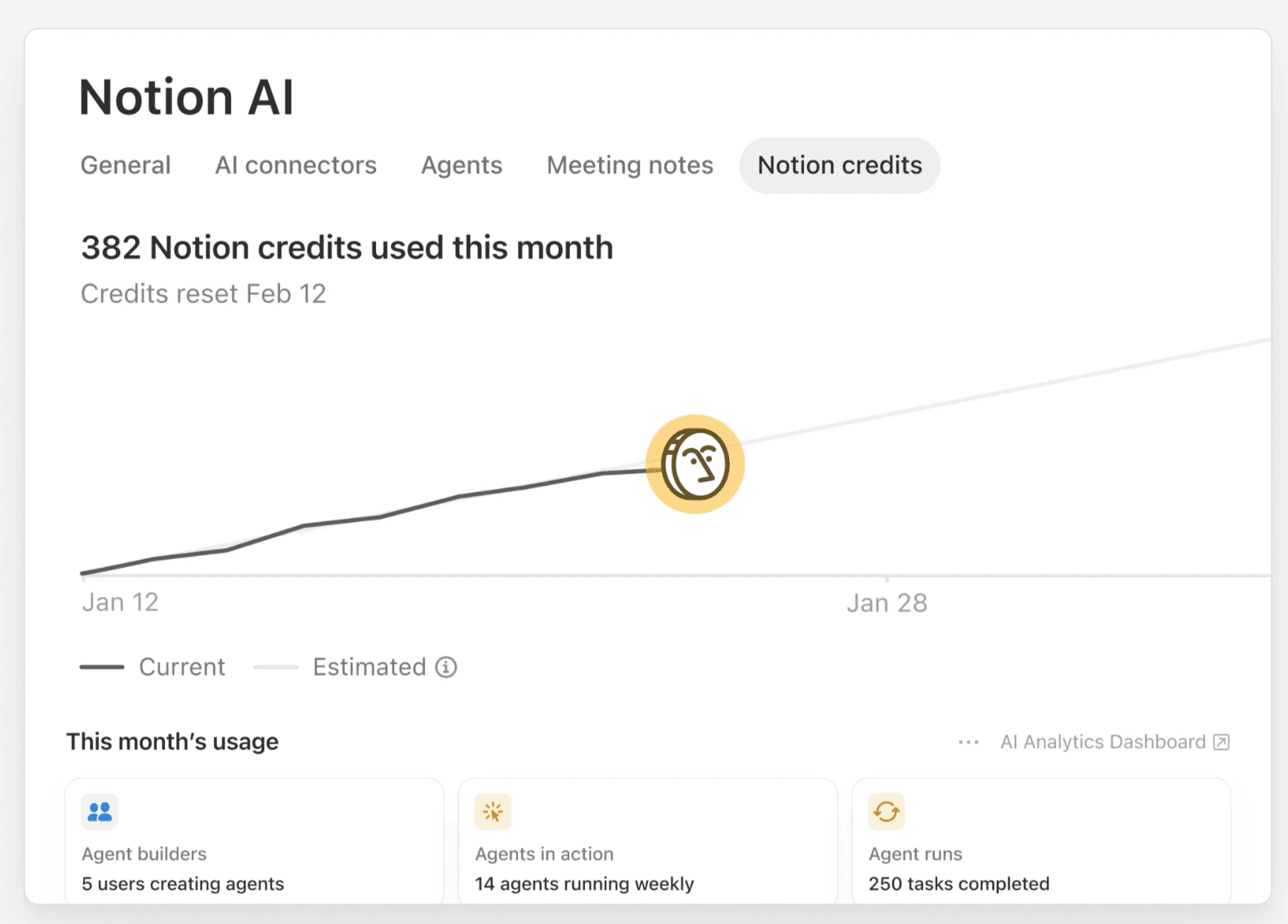Click the Notion credits coin icon on chart
1288x924 pixels.
click(695, 465)
